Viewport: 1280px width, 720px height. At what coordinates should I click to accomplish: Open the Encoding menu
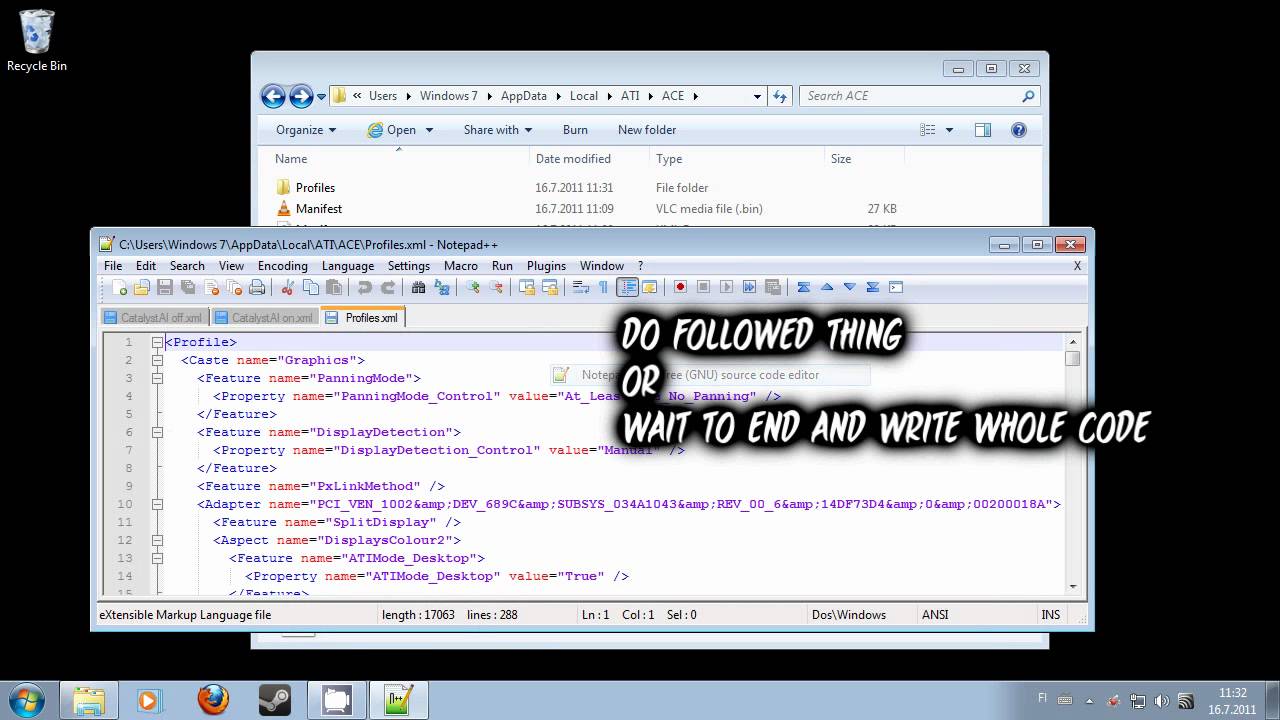pyautogui.click(x=283, y=266)
